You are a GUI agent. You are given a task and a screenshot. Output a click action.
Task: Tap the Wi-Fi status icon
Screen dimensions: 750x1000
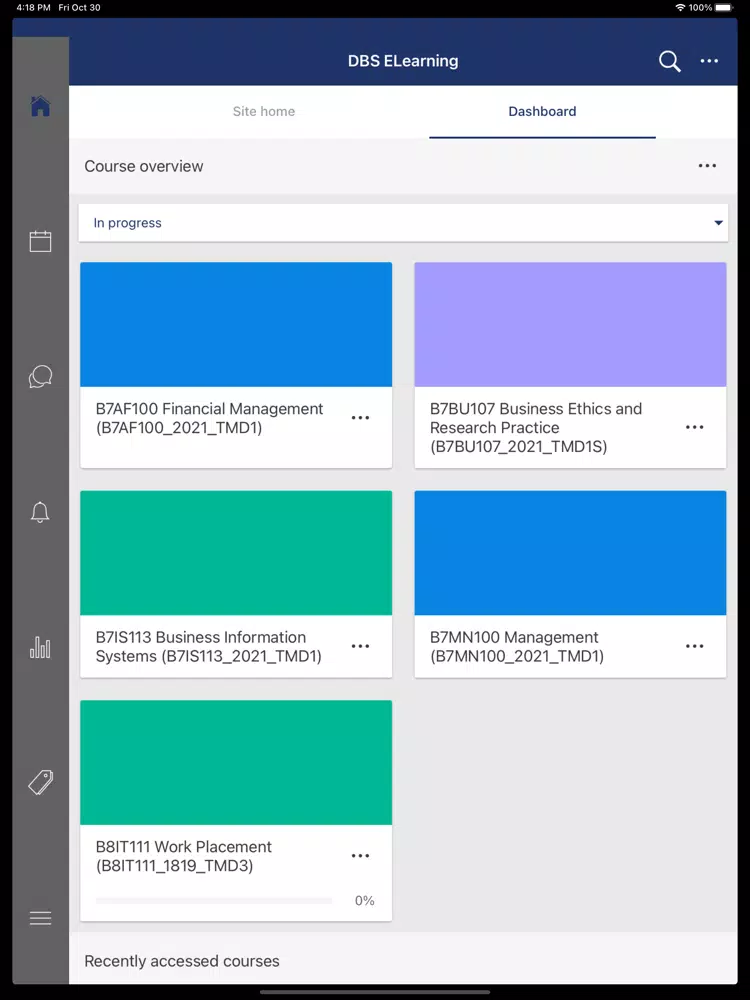click(x=680, y=8)
